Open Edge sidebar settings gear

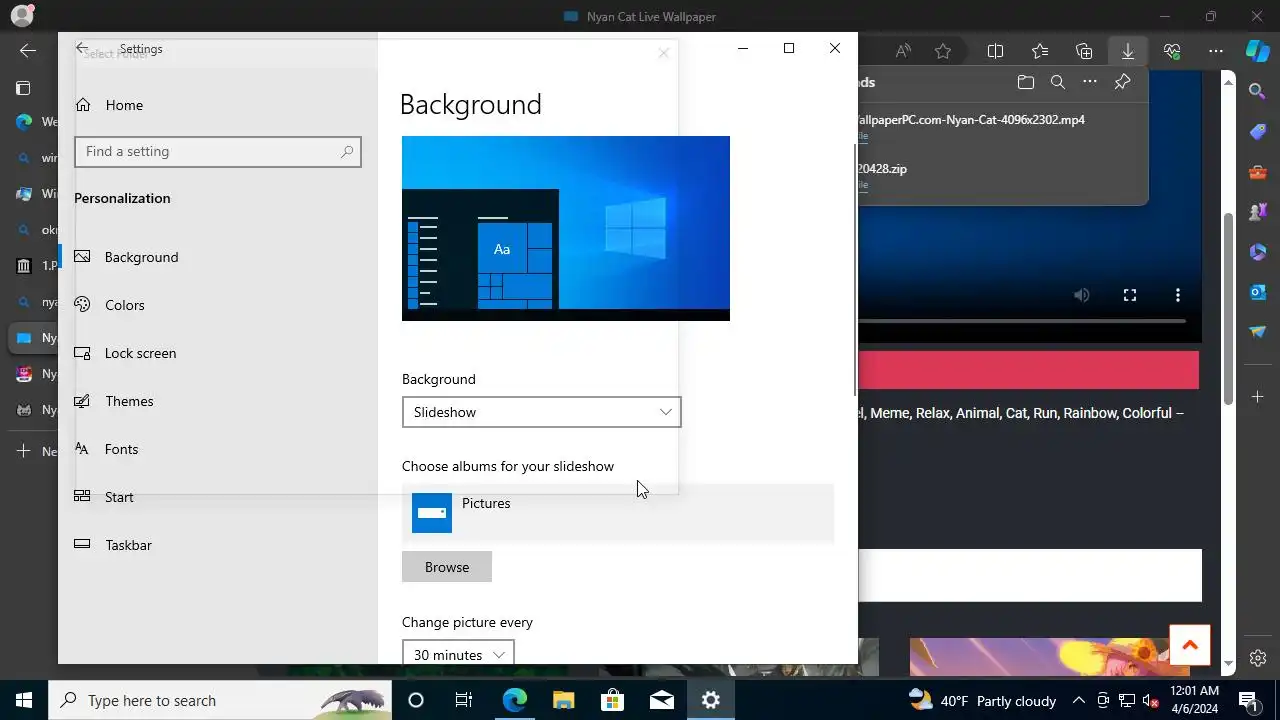1258,658
